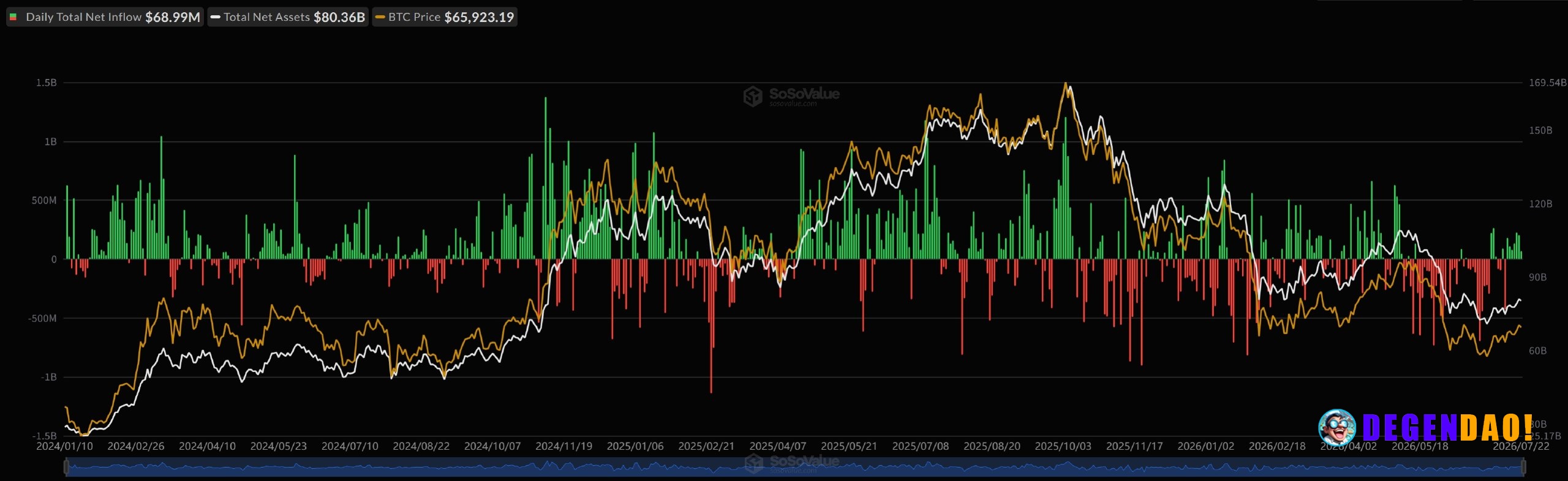This screenshot has width=1568, height=481.
Task: Toggle the Daily Total Net Inflow legend series
Action: 105,17
